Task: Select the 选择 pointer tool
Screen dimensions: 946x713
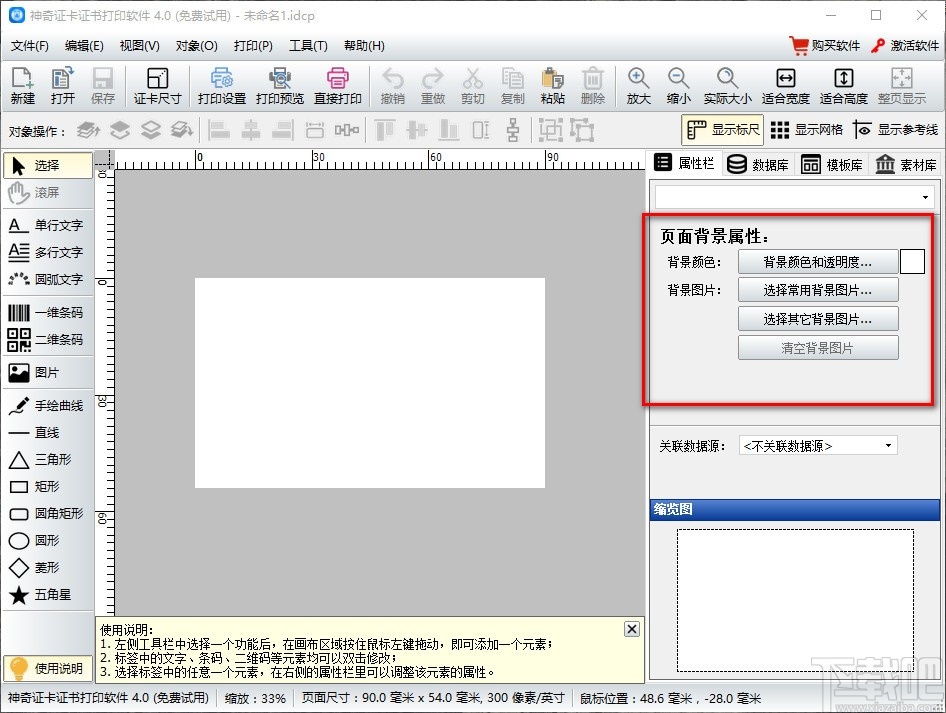Action: pyautogui.click(x=48, y=165)
